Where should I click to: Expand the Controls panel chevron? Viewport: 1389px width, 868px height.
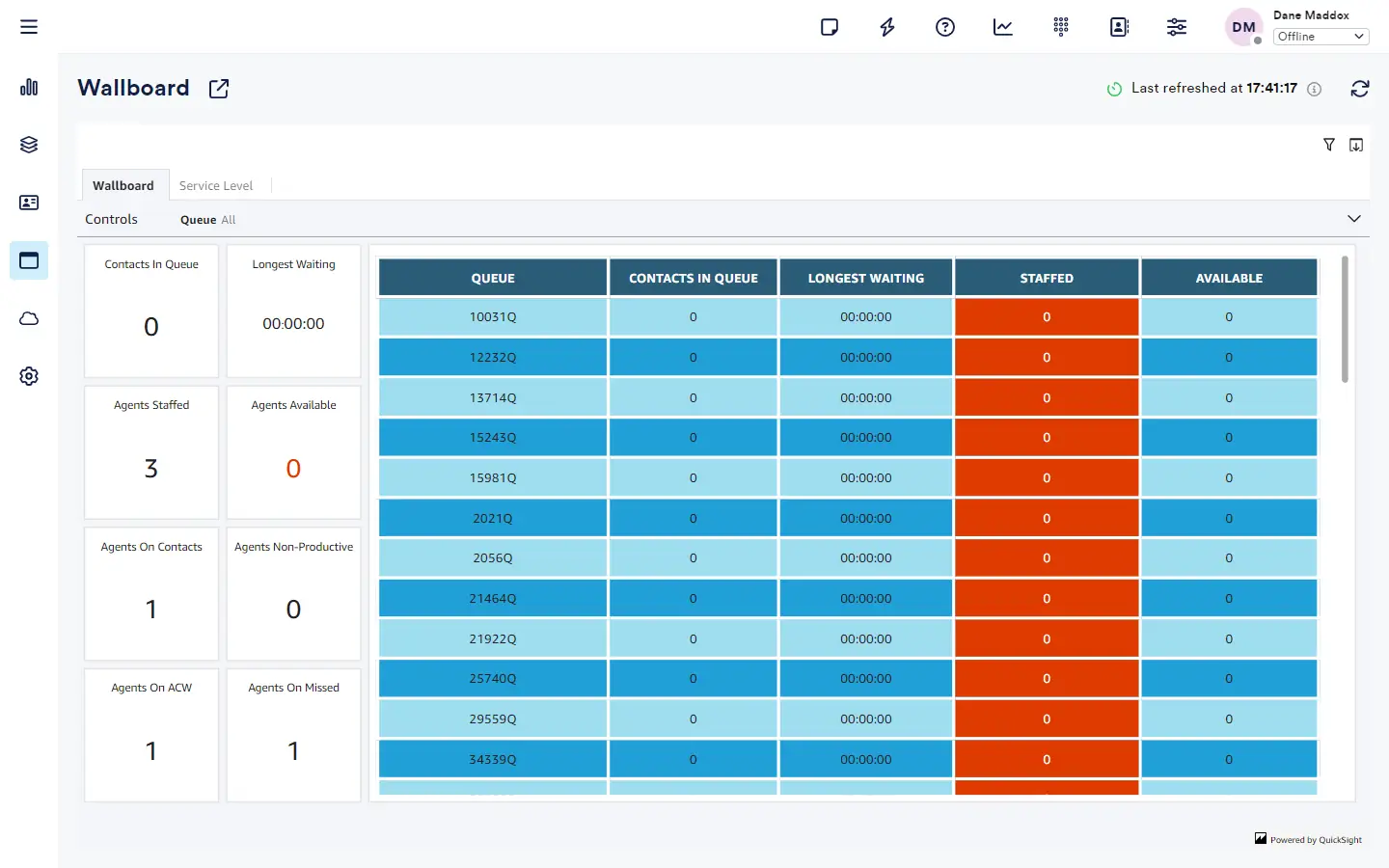point(1354,219)
